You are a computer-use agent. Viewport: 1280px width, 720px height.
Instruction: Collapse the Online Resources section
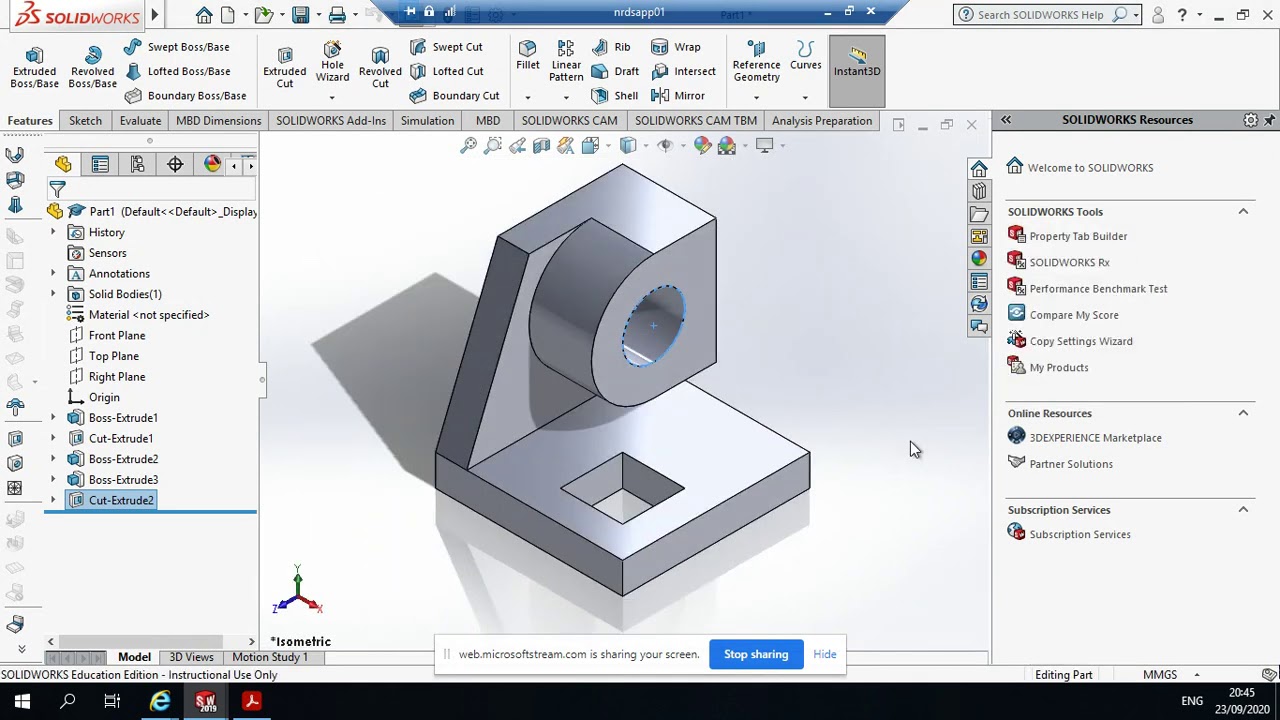click(1243, 413)
